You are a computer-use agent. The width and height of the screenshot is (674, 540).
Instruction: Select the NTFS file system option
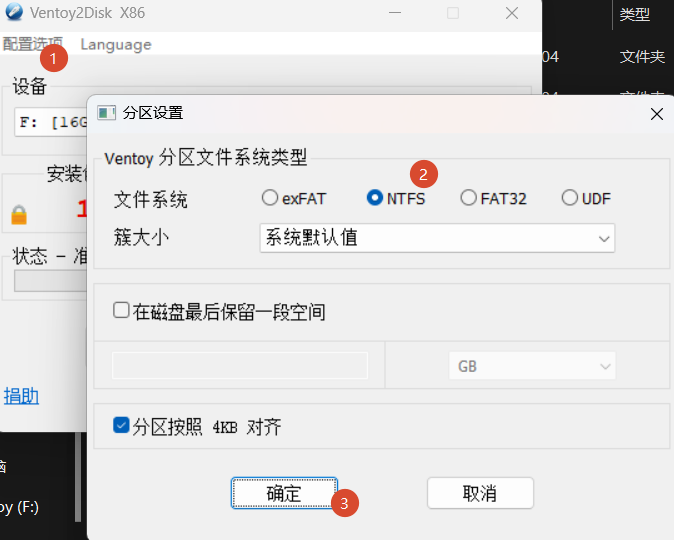click(396, 199)
